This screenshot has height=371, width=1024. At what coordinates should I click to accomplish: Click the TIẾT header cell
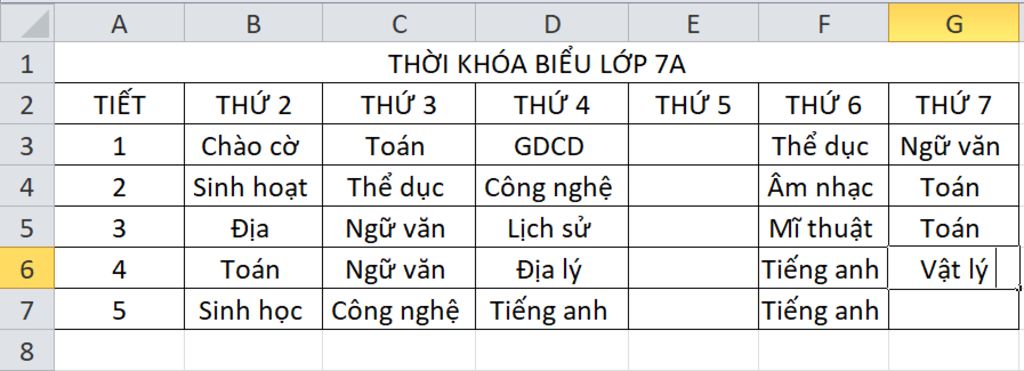[119, 104]
